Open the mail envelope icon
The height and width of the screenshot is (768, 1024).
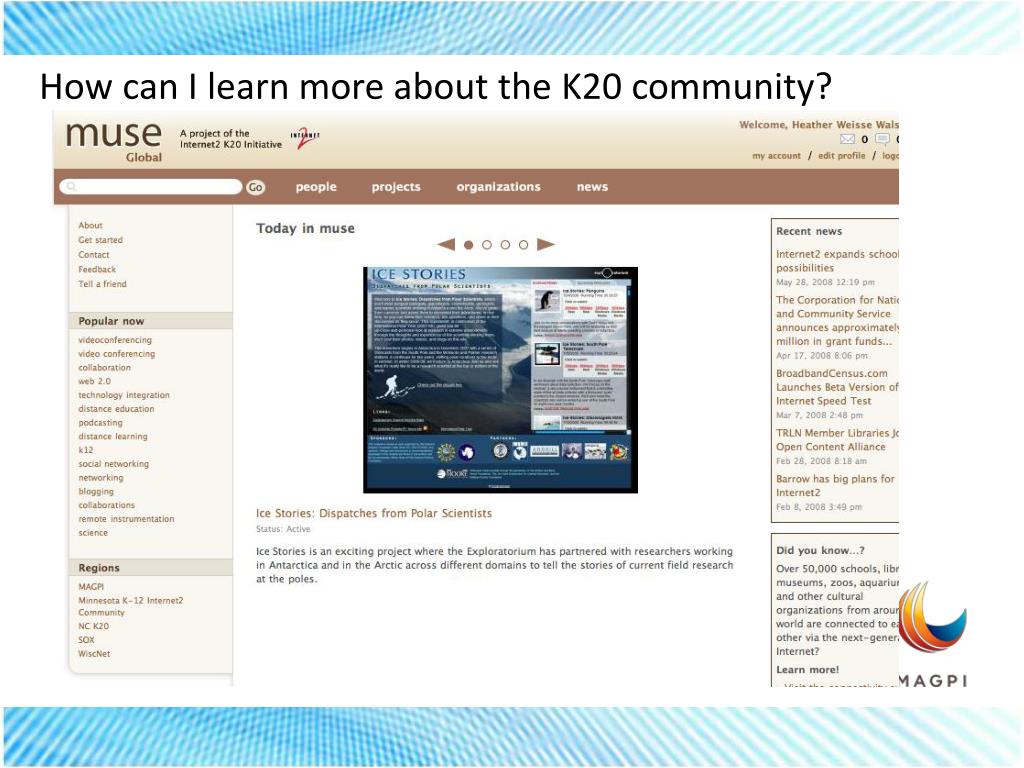pyautogui.click(x=847, y=139)
